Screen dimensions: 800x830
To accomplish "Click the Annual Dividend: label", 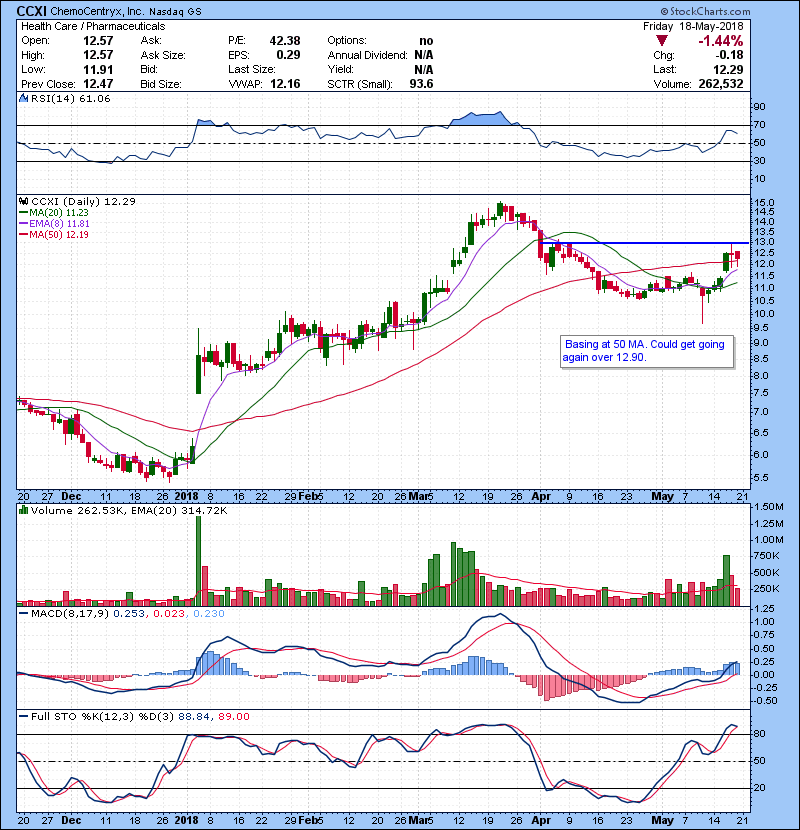I will coord(367,55).
